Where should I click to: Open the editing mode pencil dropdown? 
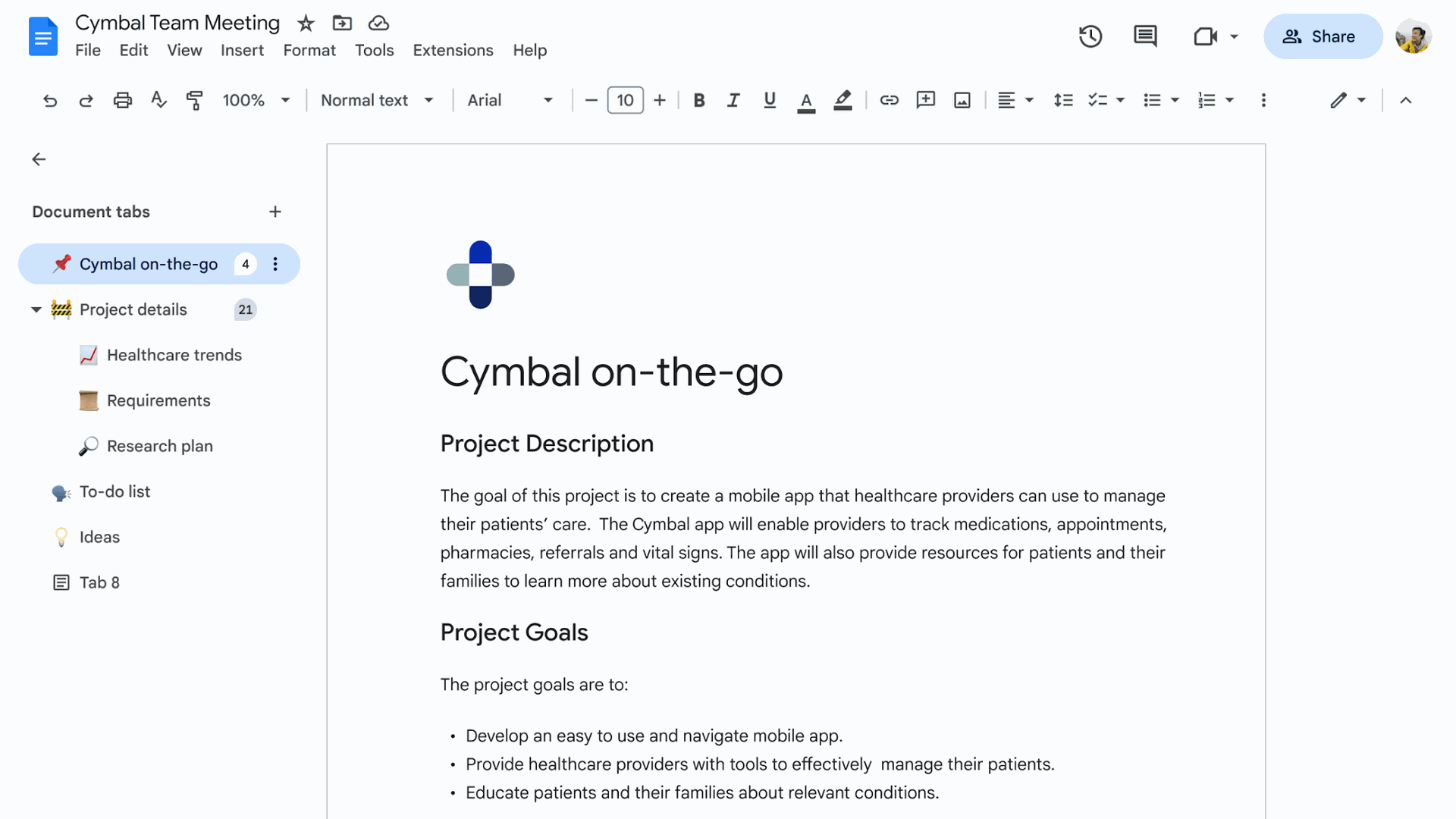click(x=1348, y=100)
